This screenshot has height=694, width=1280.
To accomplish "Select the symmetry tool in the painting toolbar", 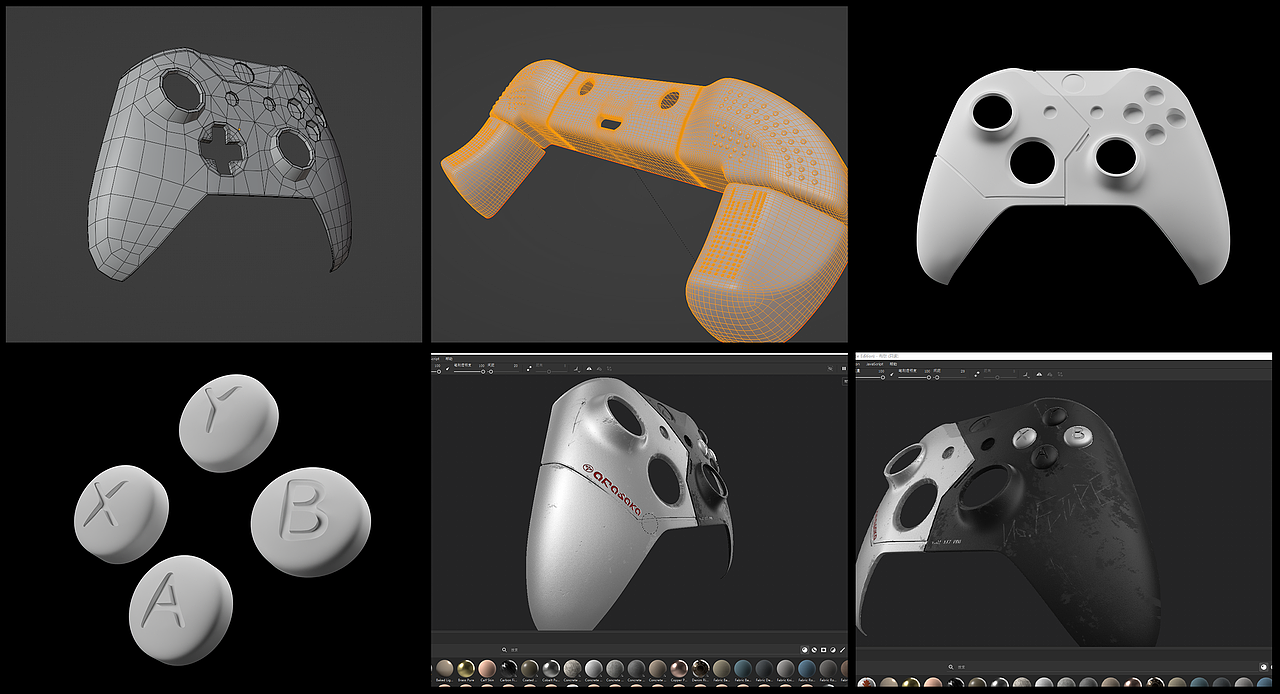I will pos(589,369).
